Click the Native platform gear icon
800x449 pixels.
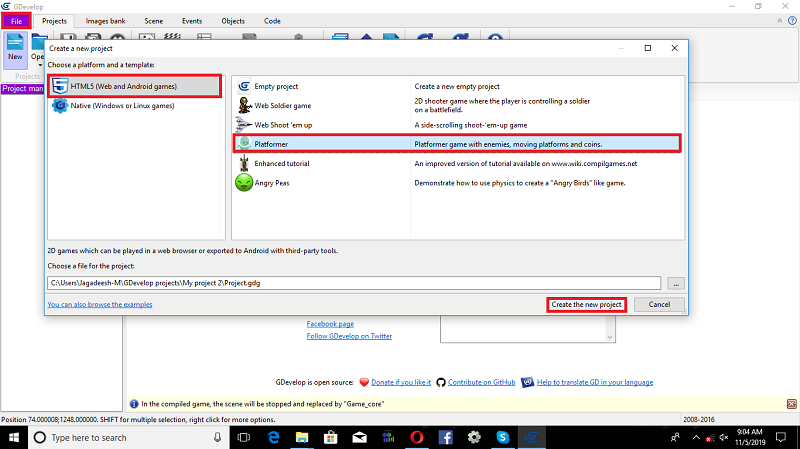[60, 106]
